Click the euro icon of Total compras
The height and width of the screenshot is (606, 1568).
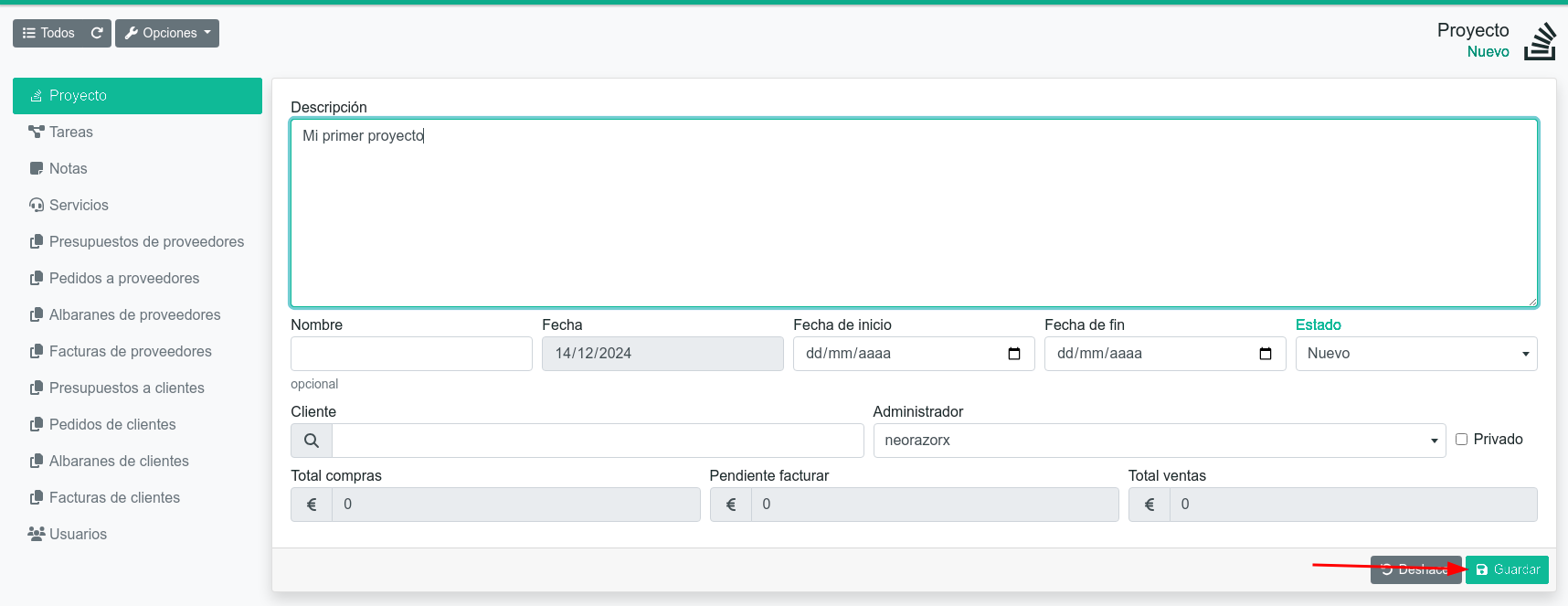(x=312, y=505)
